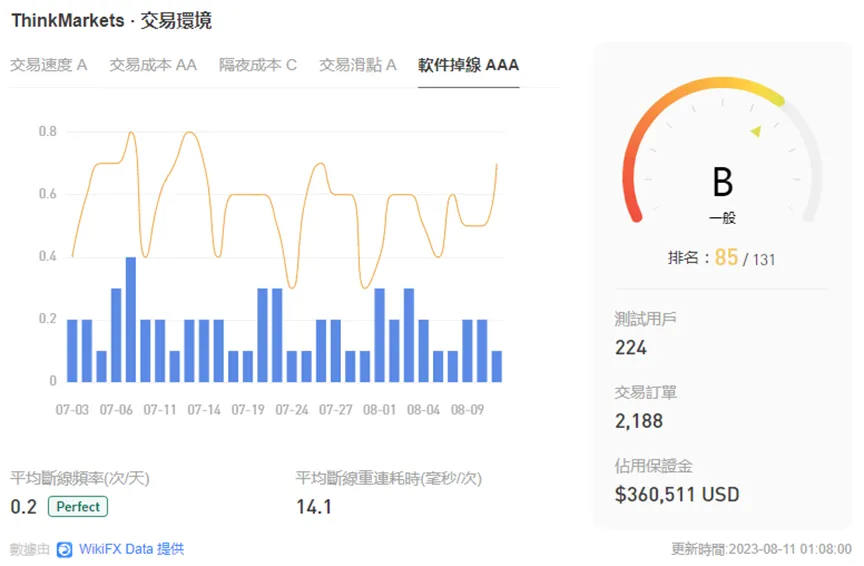Click the ranking number 85
The height and width of the screenshot is (566, 864).
tap(726, 257)
